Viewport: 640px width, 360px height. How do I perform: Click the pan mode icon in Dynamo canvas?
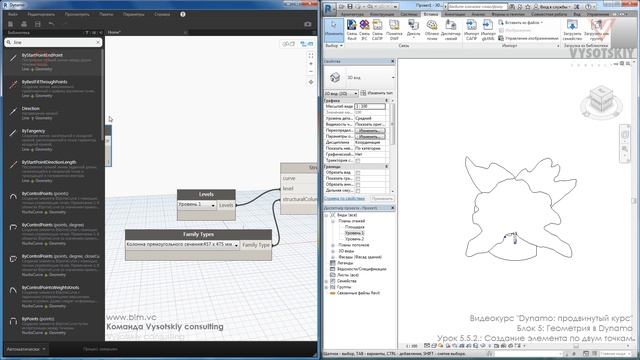(311, 82)
